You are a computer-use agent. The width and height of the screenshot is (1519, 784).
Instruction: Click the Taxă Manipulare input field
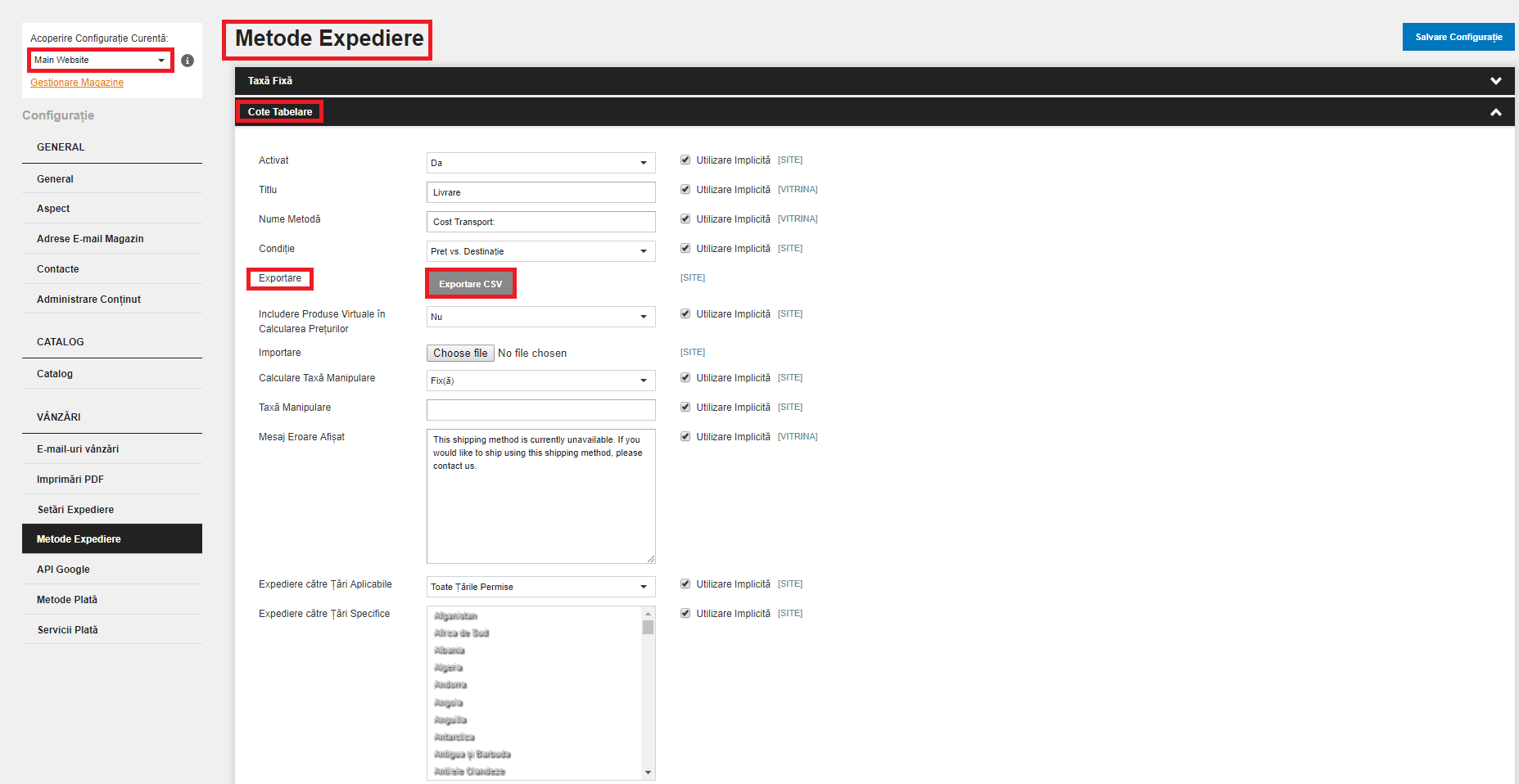pyautogui.click(x=541, y=410)
